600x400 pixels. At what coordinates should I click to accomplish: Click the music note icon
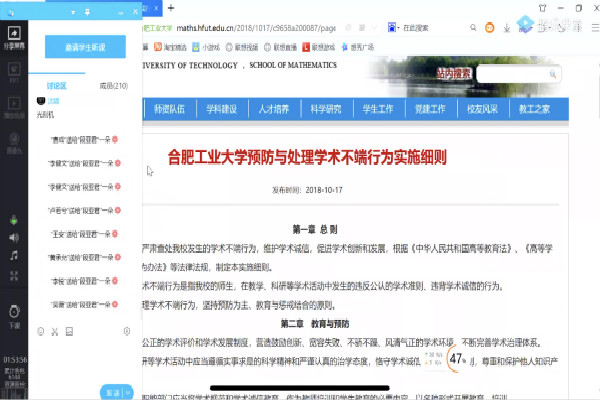14,256
